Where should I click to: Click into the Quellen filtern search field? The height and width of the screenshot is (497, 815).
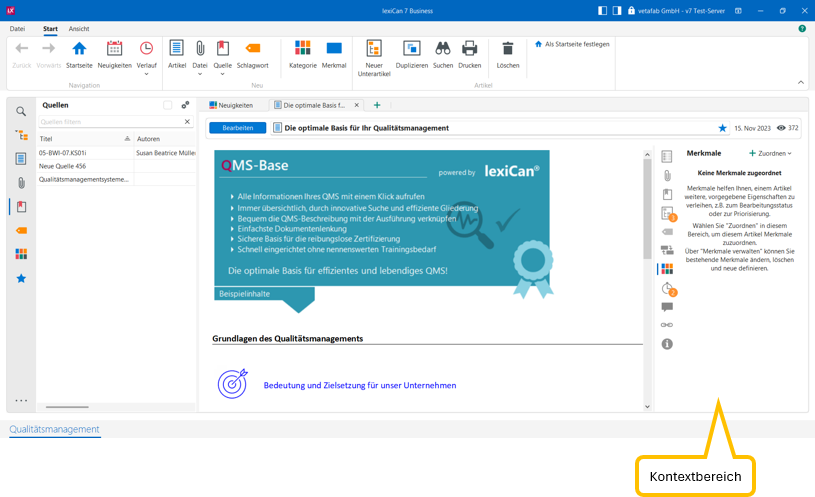click(109, 121)
